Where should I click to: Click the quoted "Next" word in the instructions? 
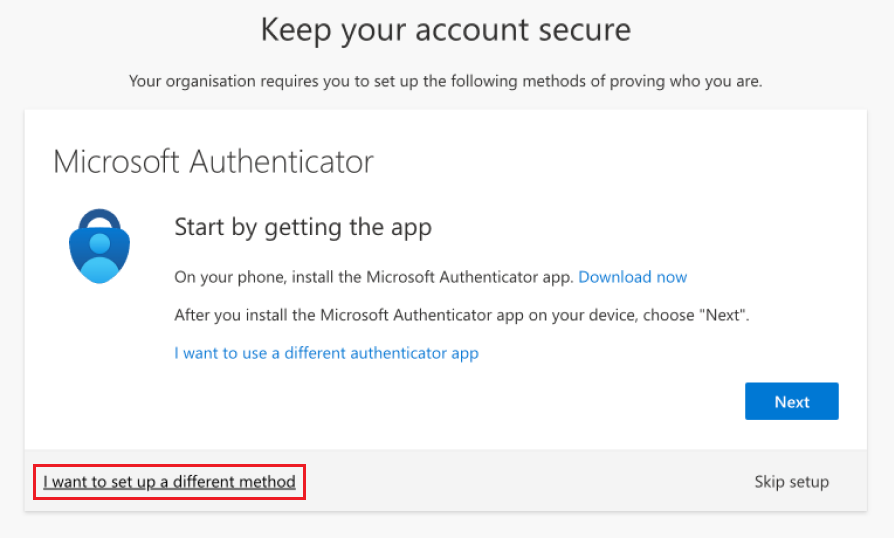pos(724,315)
